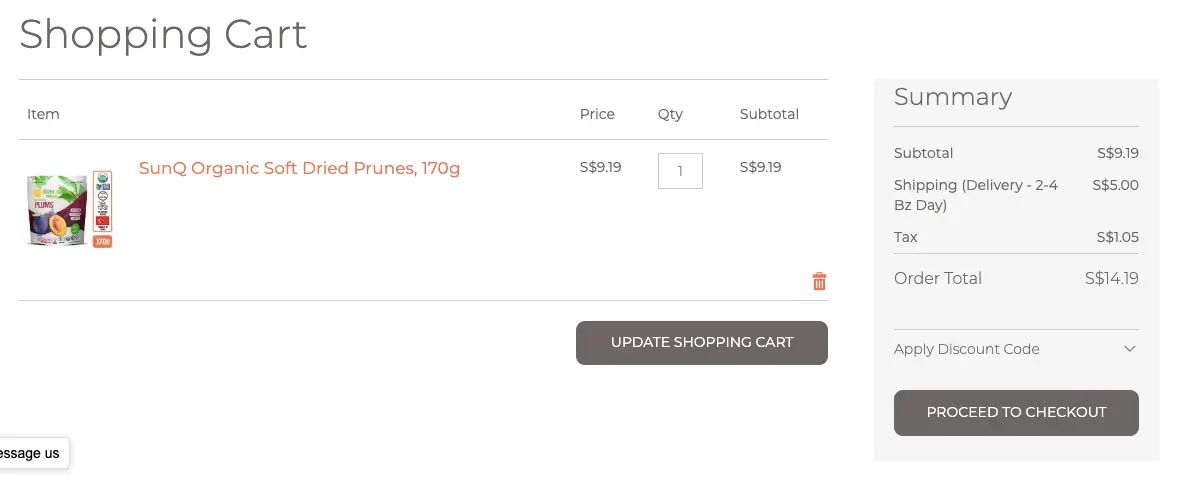Click the Shipping cost S$5.00
Image resolution: width=1184 pixels, height=477 pixels.
point(1115,185)
